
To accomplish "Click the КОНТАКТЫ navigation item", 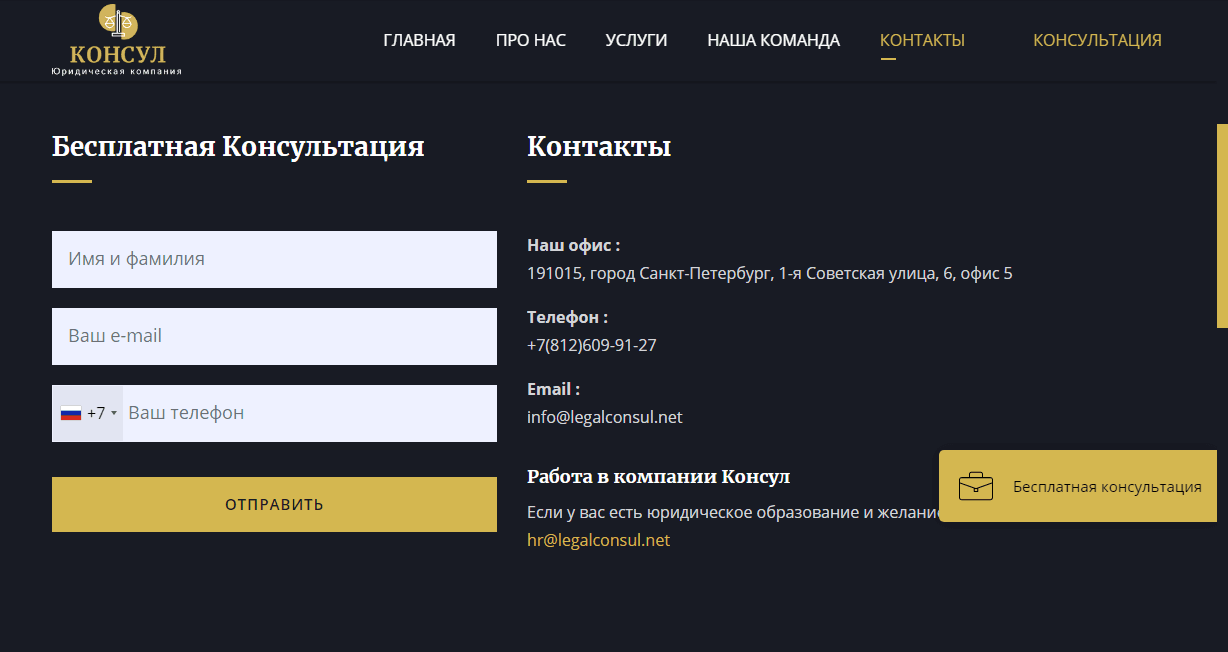I will click(922, 40).
